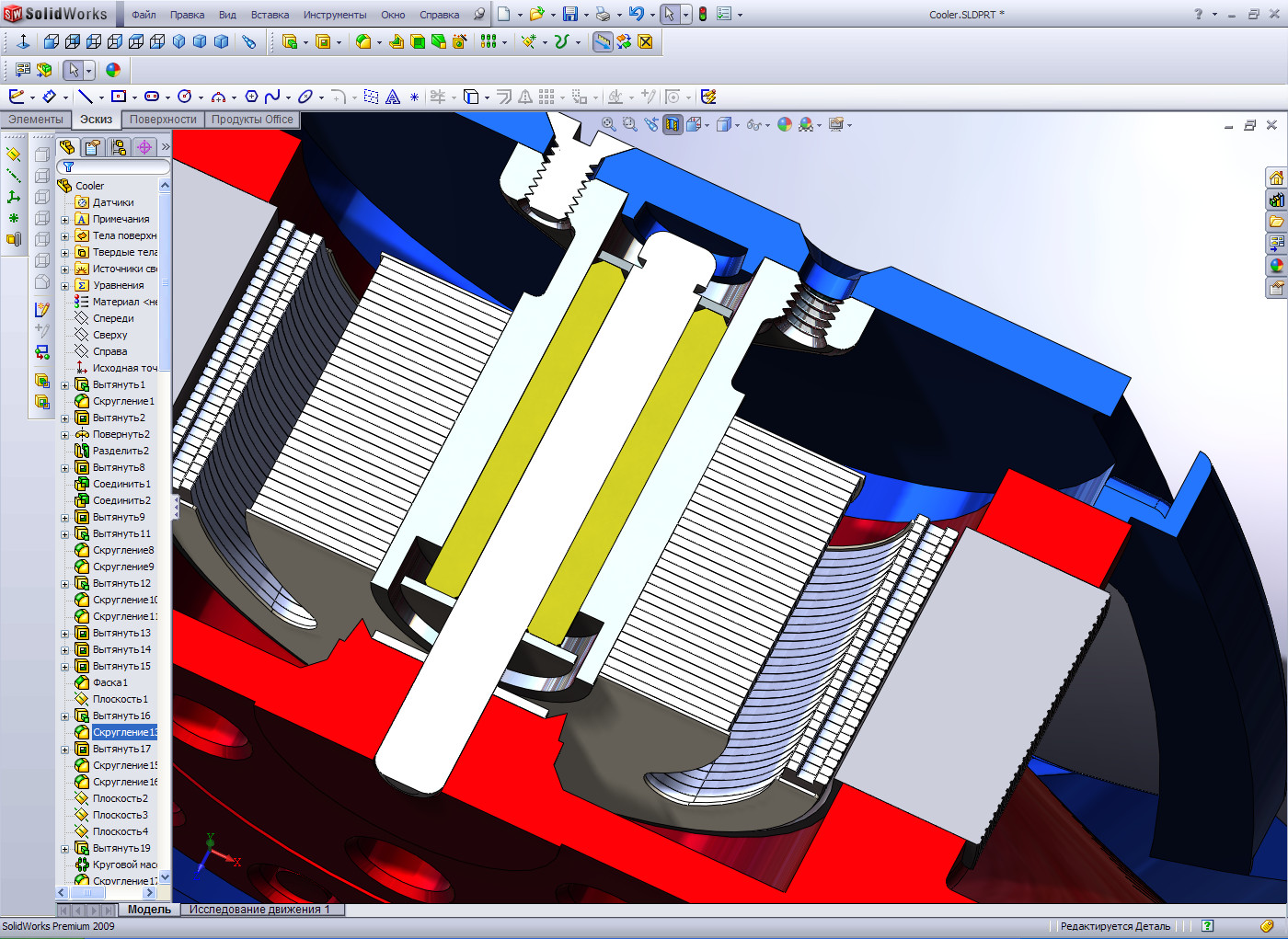Click the Undo icon
This screenshot has height=939, width=1288.
click(x=636, y=14)
